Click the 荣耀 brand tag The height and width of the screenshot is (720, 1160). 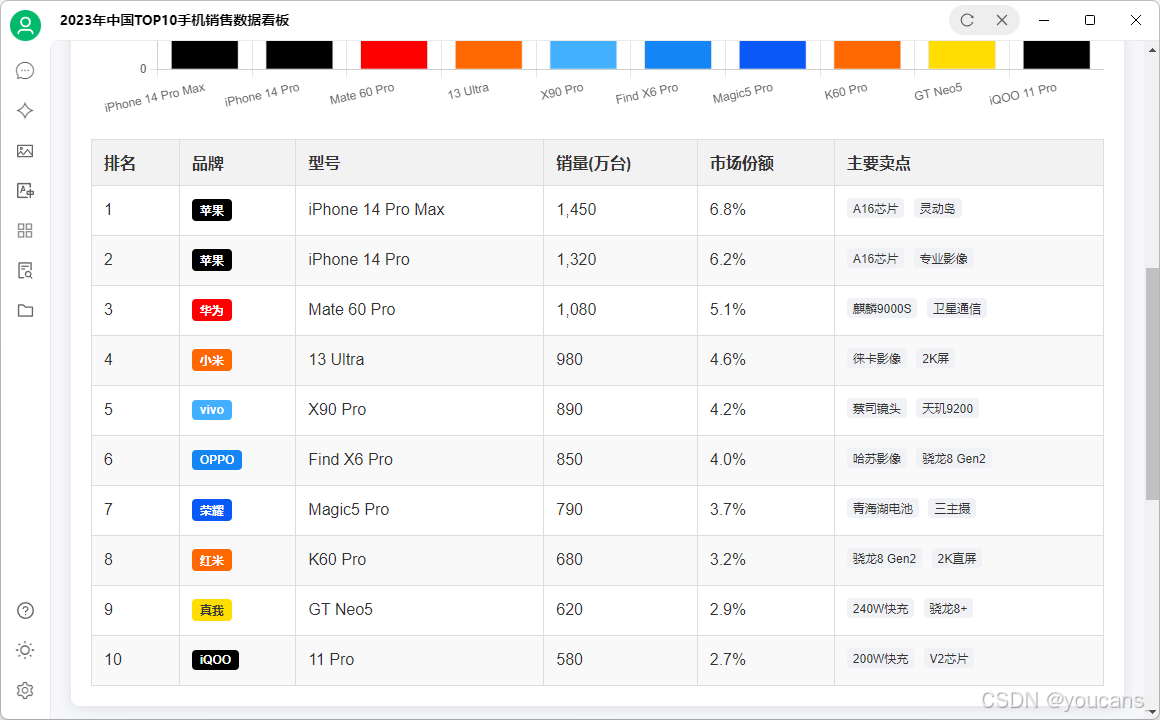[x=212, y=510]
